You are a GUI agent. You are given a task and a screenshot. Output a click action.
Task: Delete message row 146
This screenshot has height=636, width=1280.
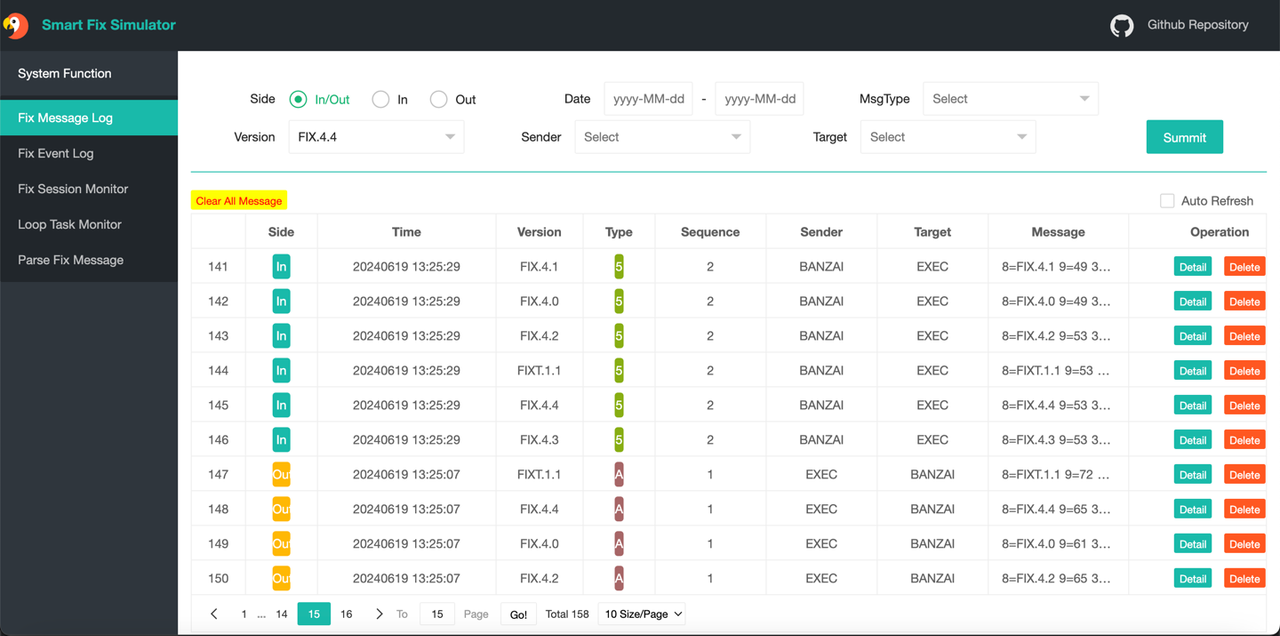pos(1245,440)
